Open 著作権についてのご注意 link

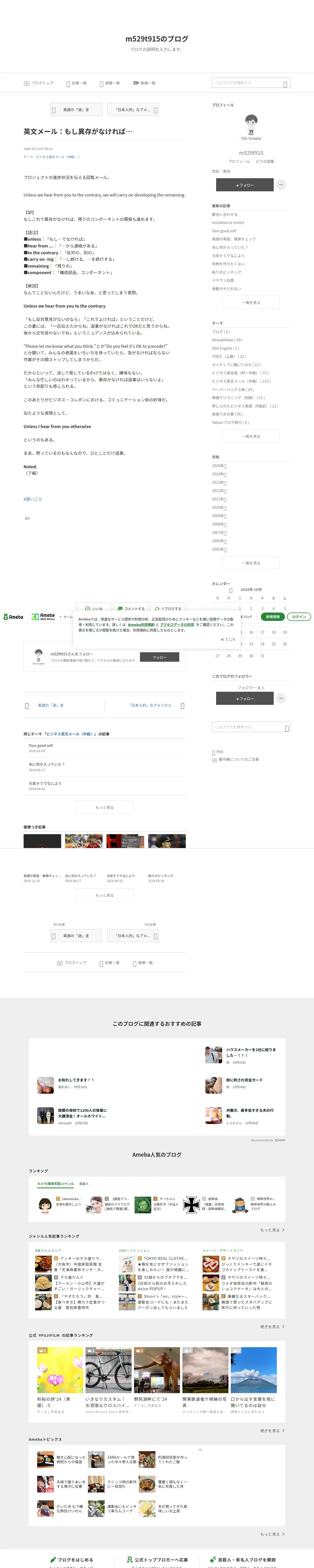[x=235, y=760]
